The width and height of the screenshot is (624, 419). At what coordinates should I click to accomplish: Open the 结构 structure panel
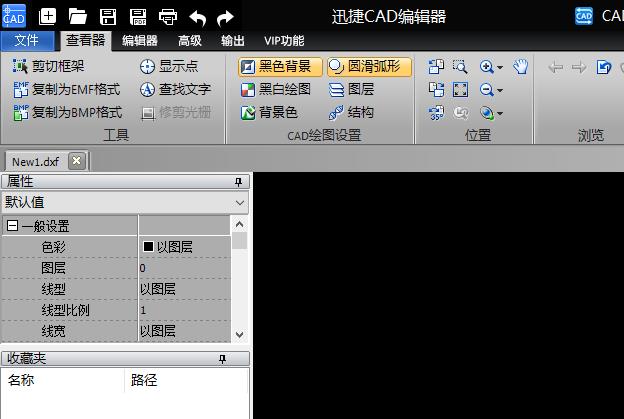(351, 113)
